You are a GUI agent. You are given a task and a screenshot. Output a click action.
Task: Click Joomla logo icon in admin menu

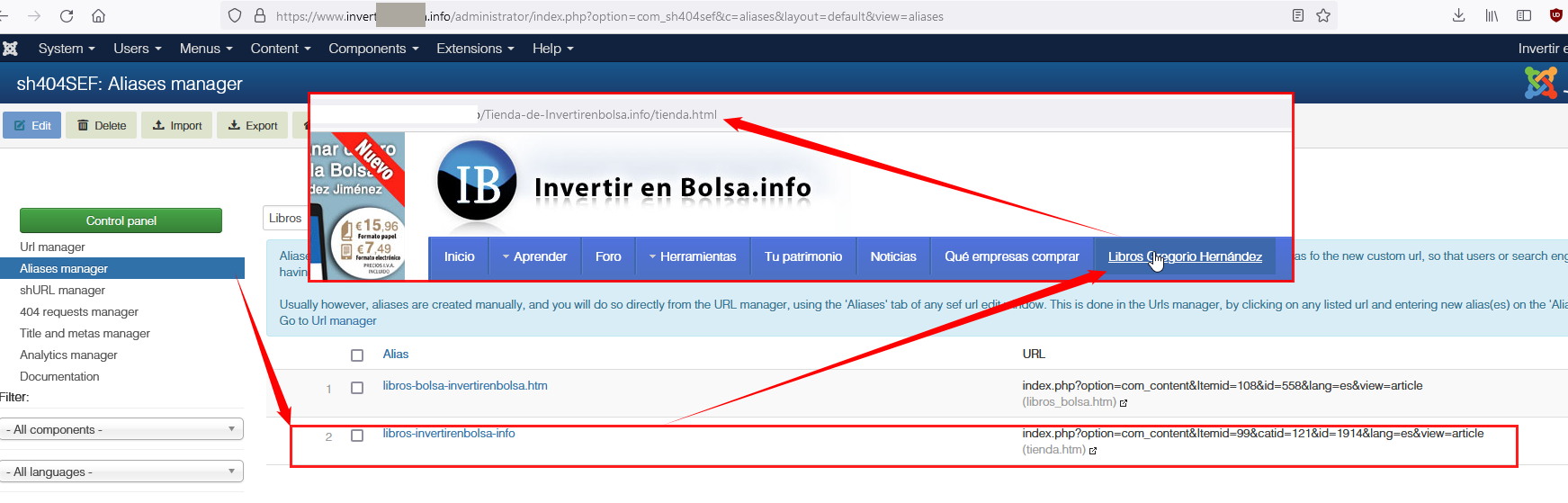click(11, 49)
